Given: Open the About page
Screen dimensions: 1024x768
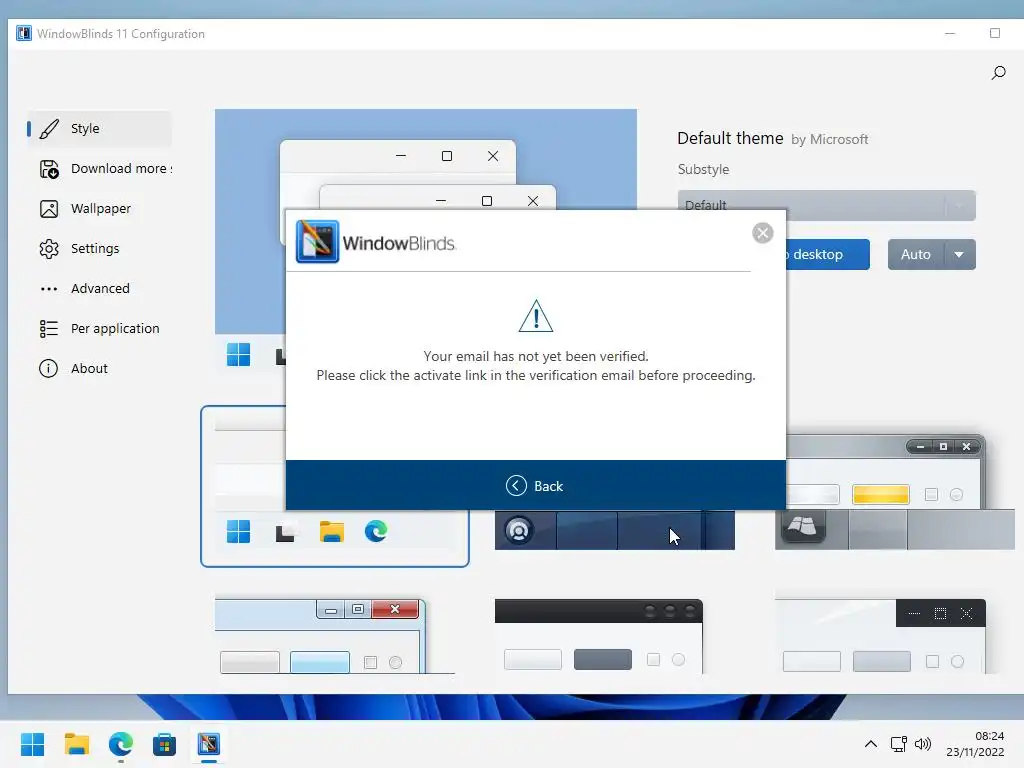Looking at the screenshot, I should pyautogui.click(x=99, y=368).
